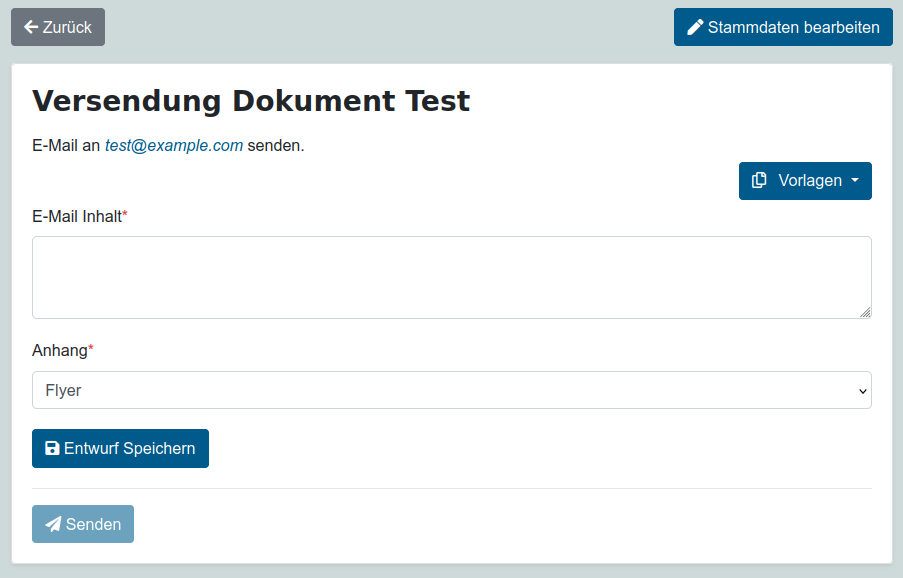Save the draft with Entwurf Speichern

coord(120,449)
